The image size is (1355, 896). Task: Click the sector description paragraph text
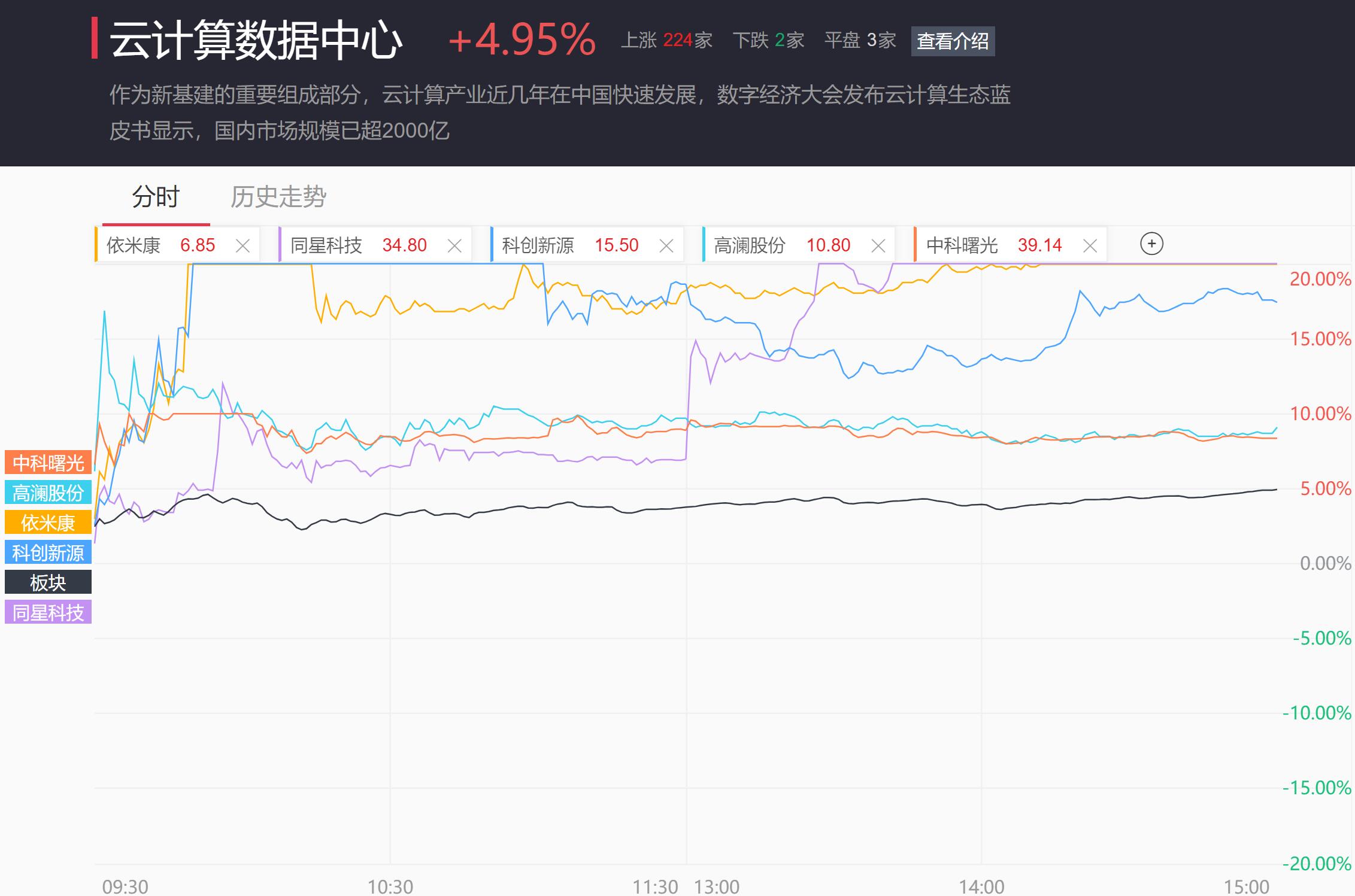tap(560, 113)
